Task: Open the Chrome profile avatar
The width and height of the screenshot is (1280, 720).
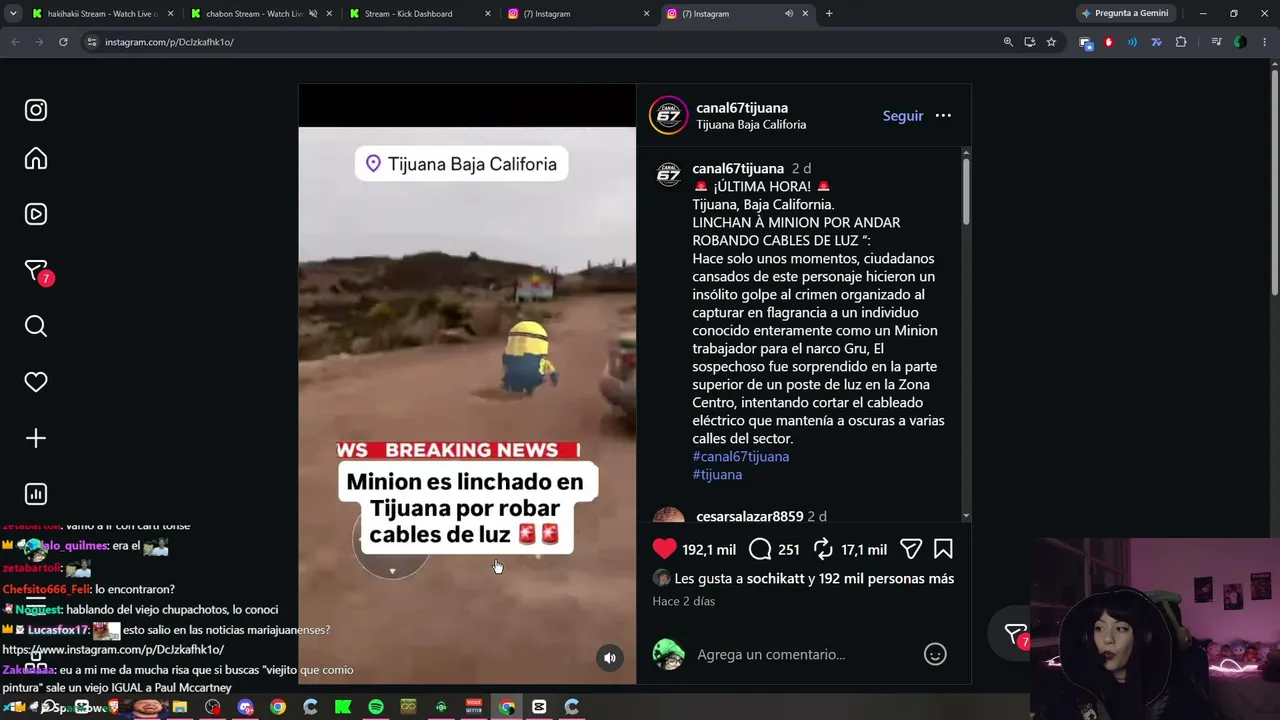Action: tap(1240, 42)
